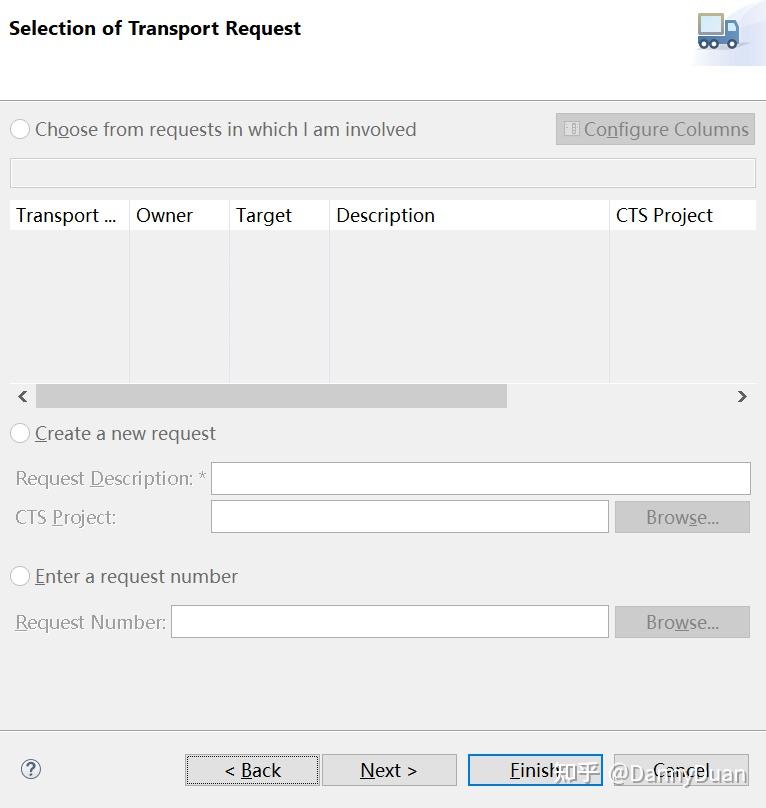The image size is (766, 808).
Task: Proceed with the Next button
Action: [x=389, y=770]
